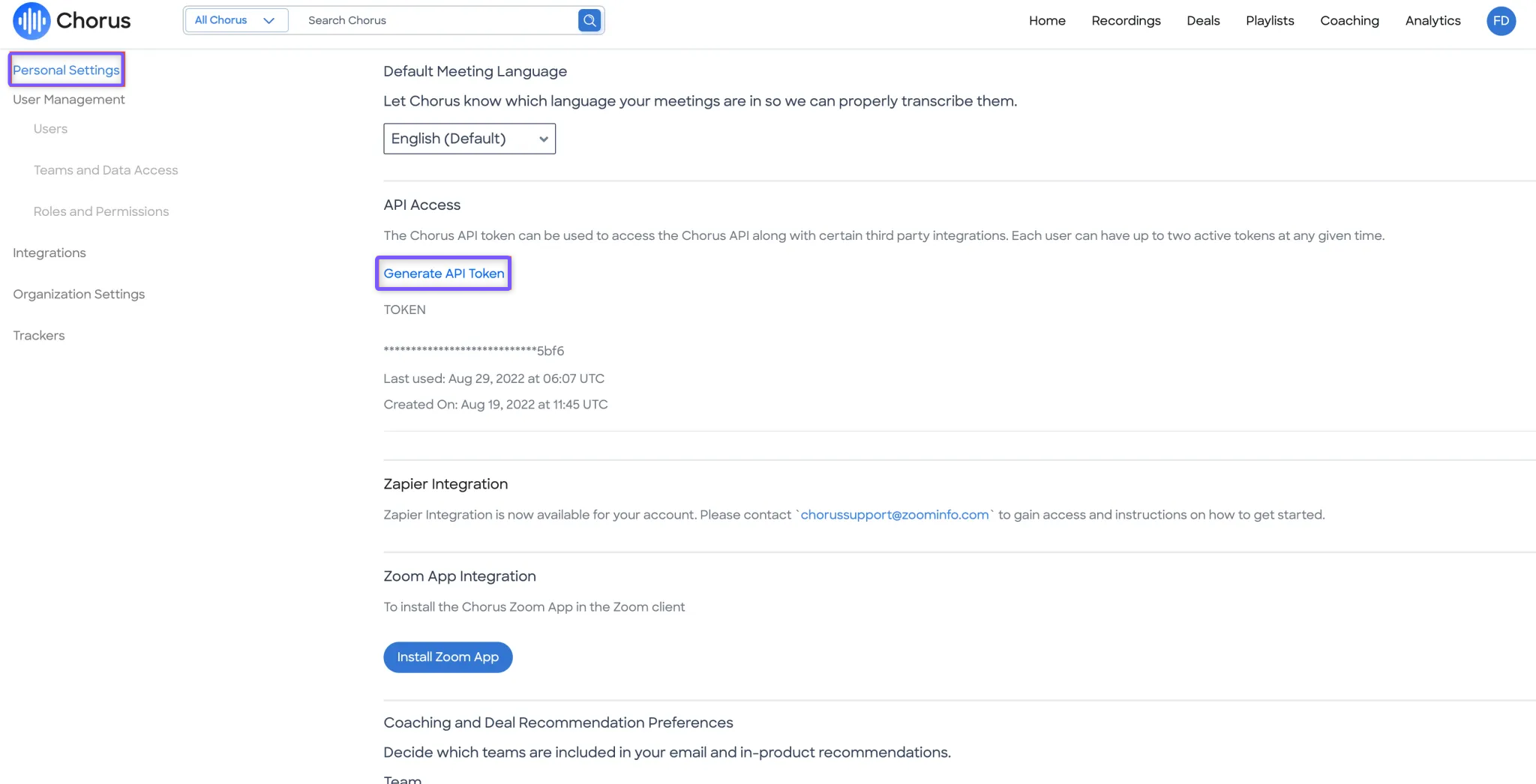Open Users under User Management
1536x784 pixels.
click(x=50, y=129)
